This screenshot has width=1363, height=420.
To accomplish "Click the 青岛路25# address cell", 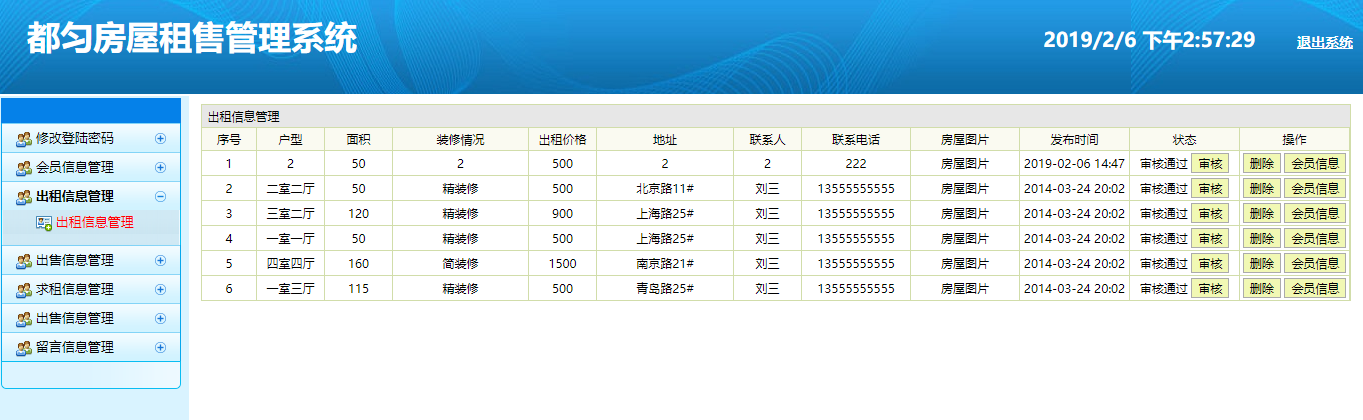I will coord(665,288).
